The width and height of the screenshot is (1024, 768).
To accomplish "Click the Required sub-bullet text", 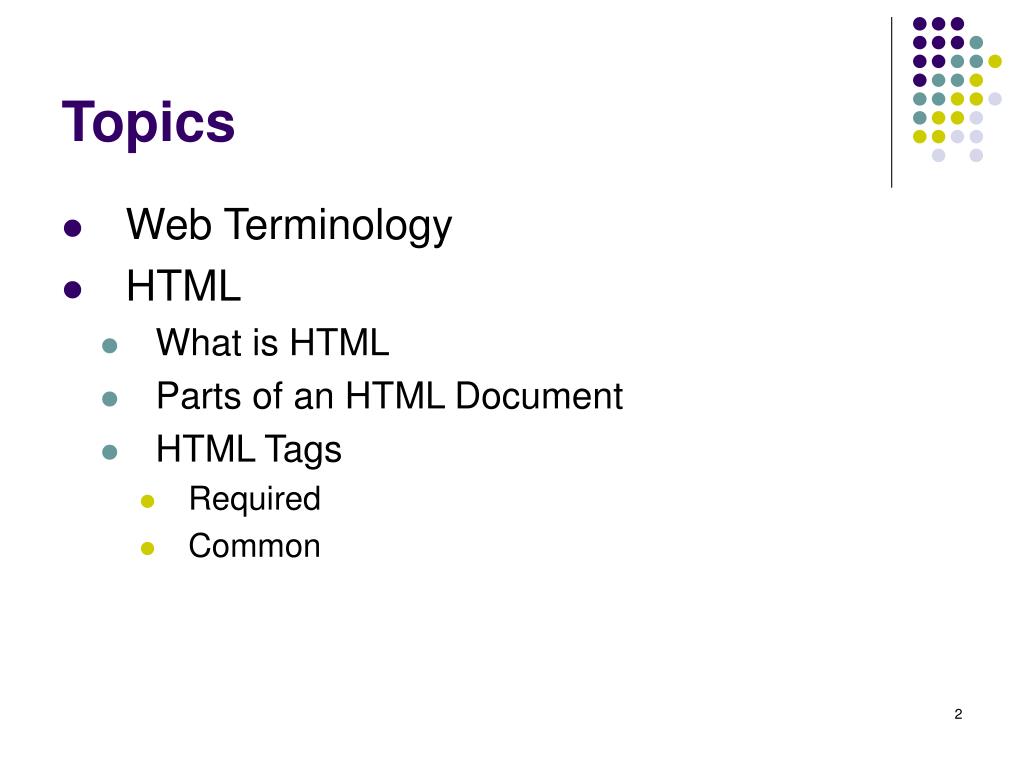I will coord(255,499).
